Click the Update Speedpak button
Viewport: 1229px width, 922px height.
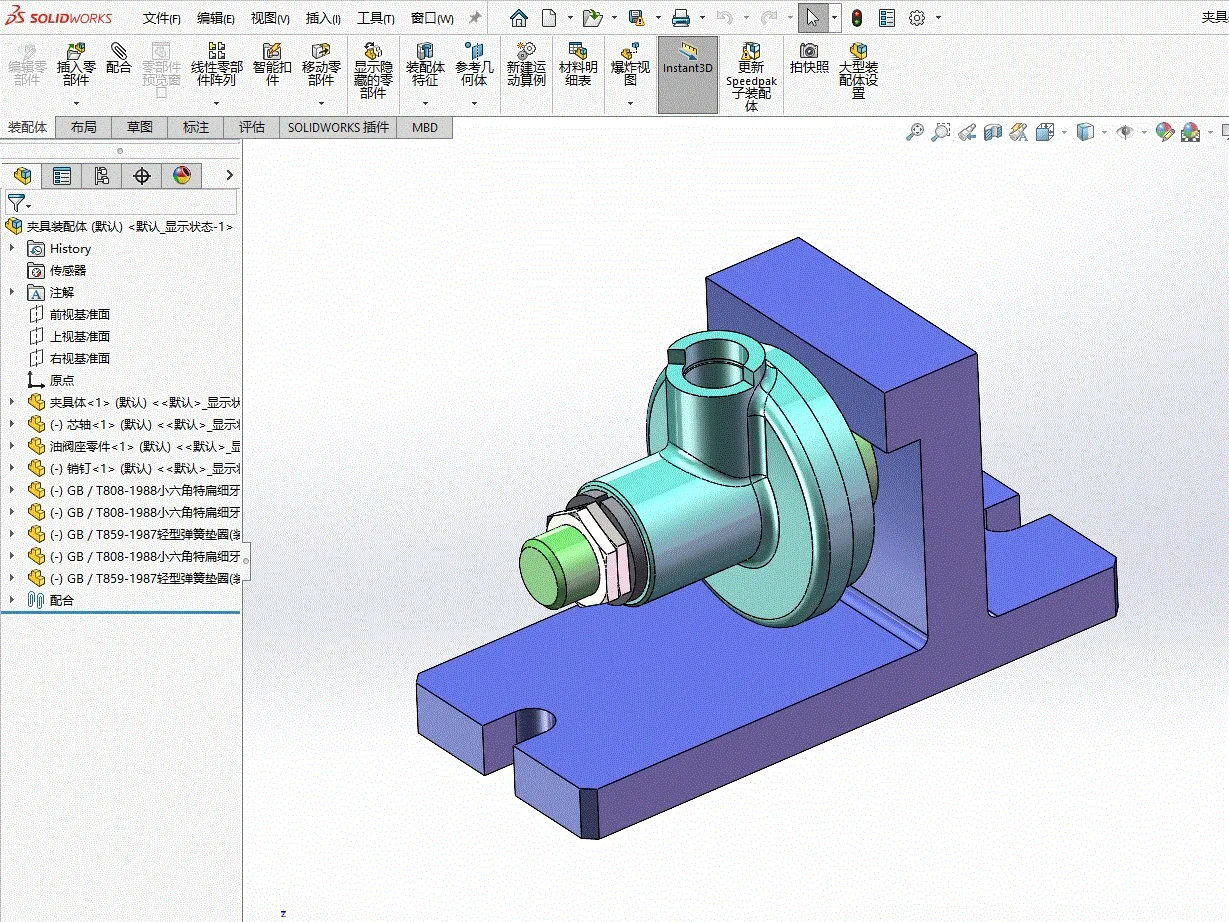751,76
